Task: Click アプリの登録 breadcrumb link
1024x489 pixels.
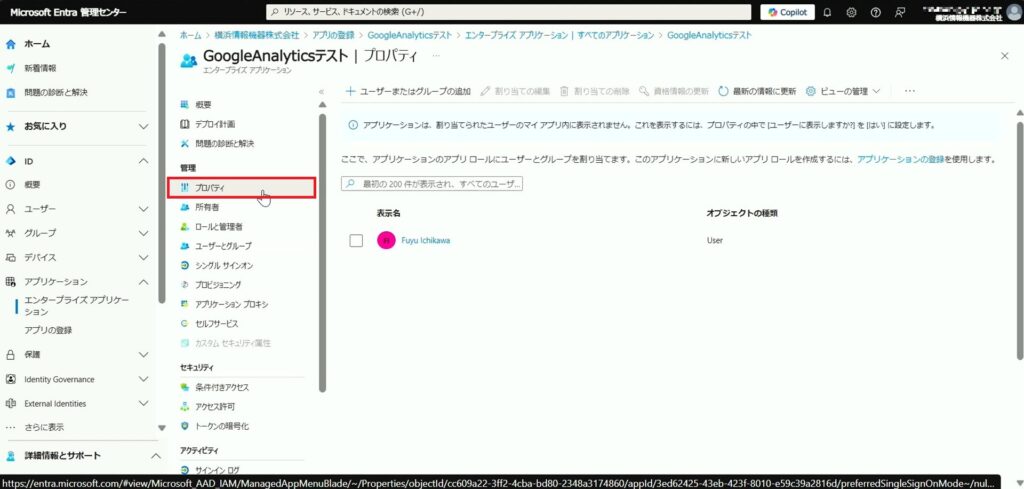Action: [x=333, y=35]
